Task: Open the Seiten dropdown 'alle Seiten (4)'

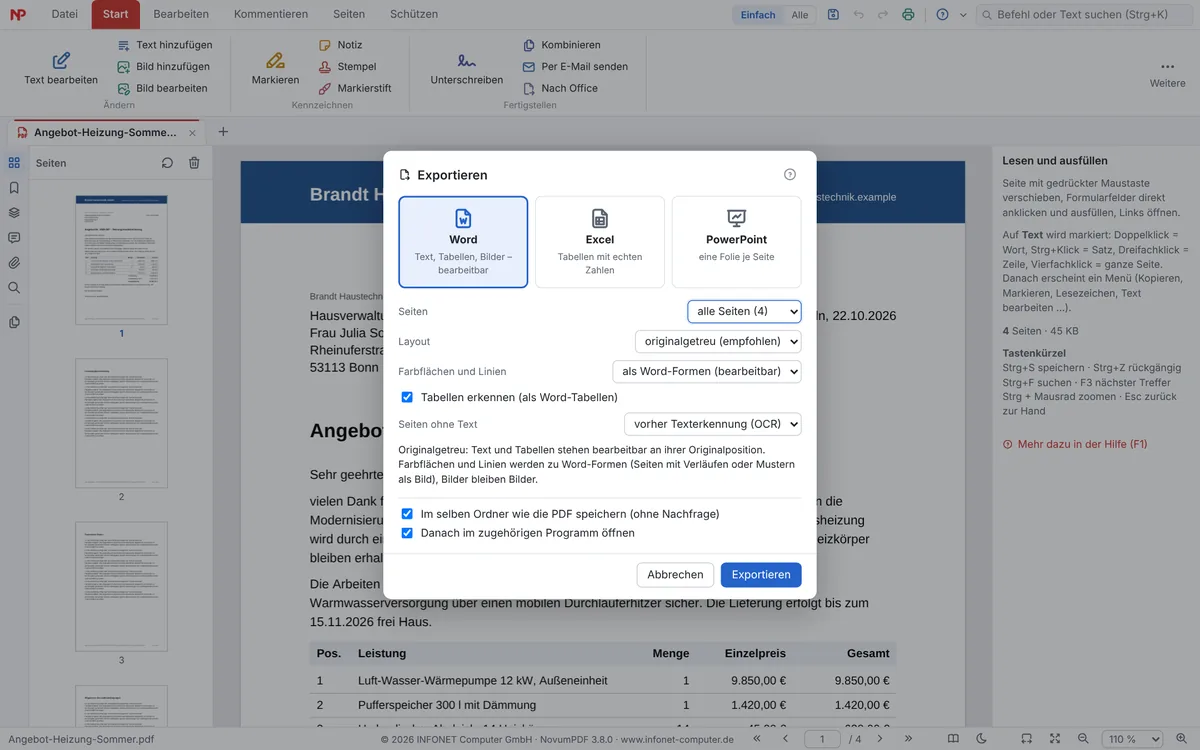Action: coord(744,311)
